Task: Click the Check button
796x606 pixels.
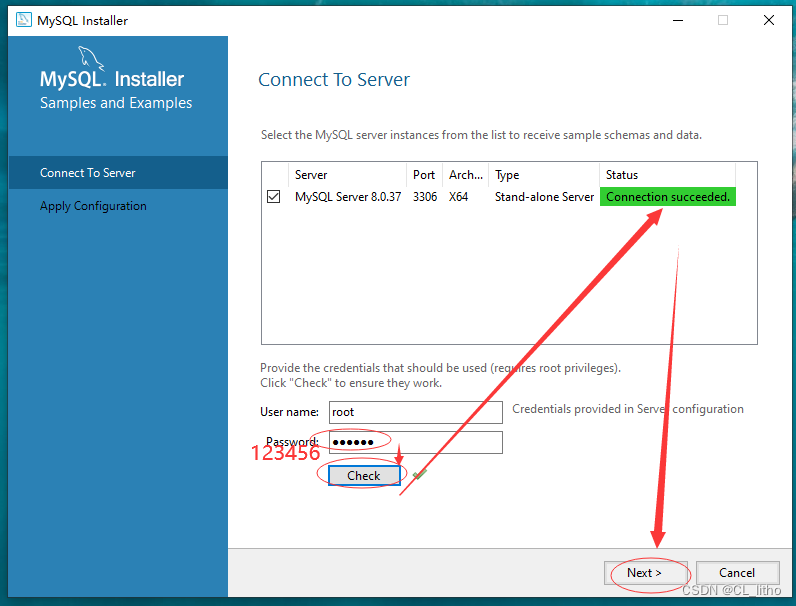Action: pos(364,476)
